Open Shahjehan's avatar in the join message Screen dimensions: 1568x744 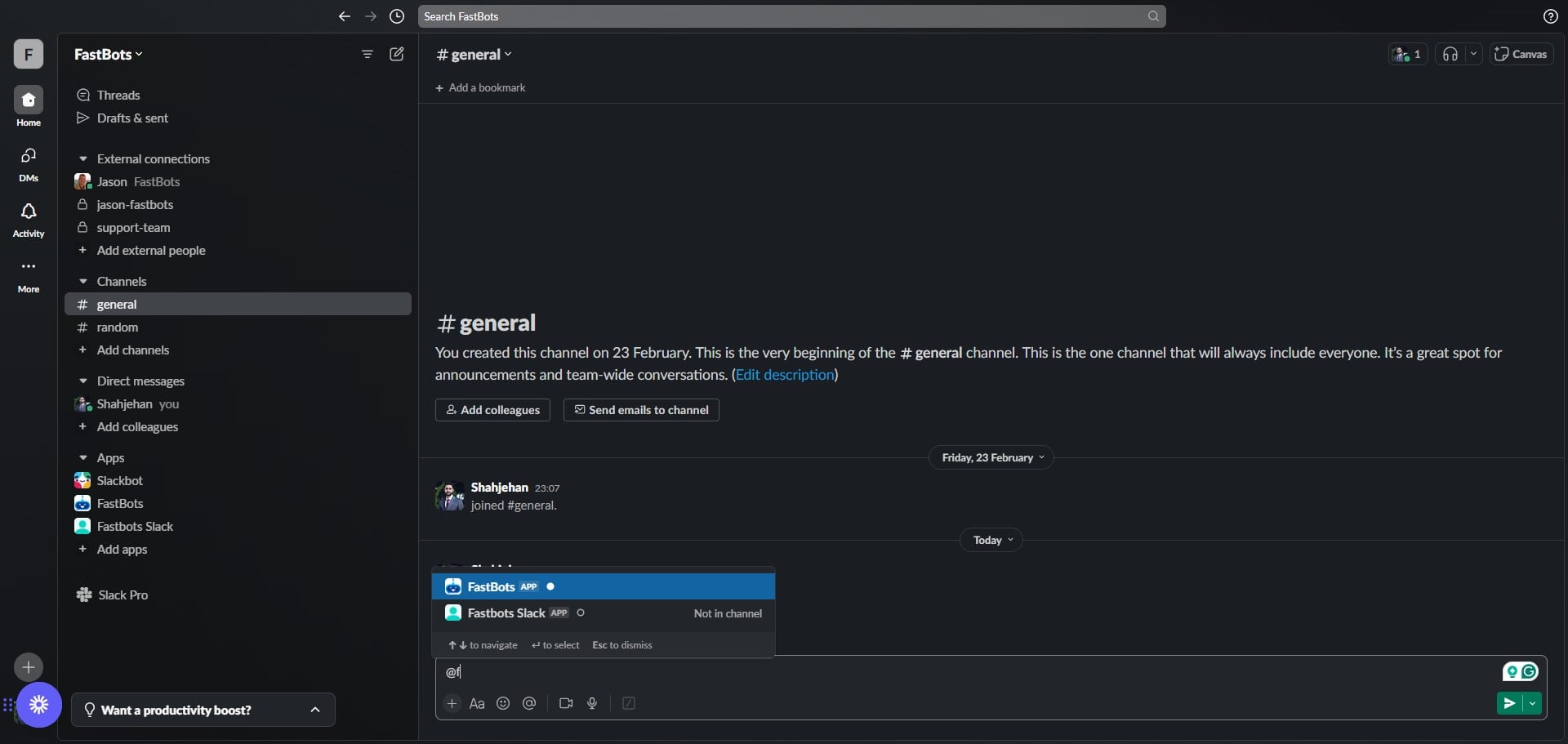coord(449,496)
